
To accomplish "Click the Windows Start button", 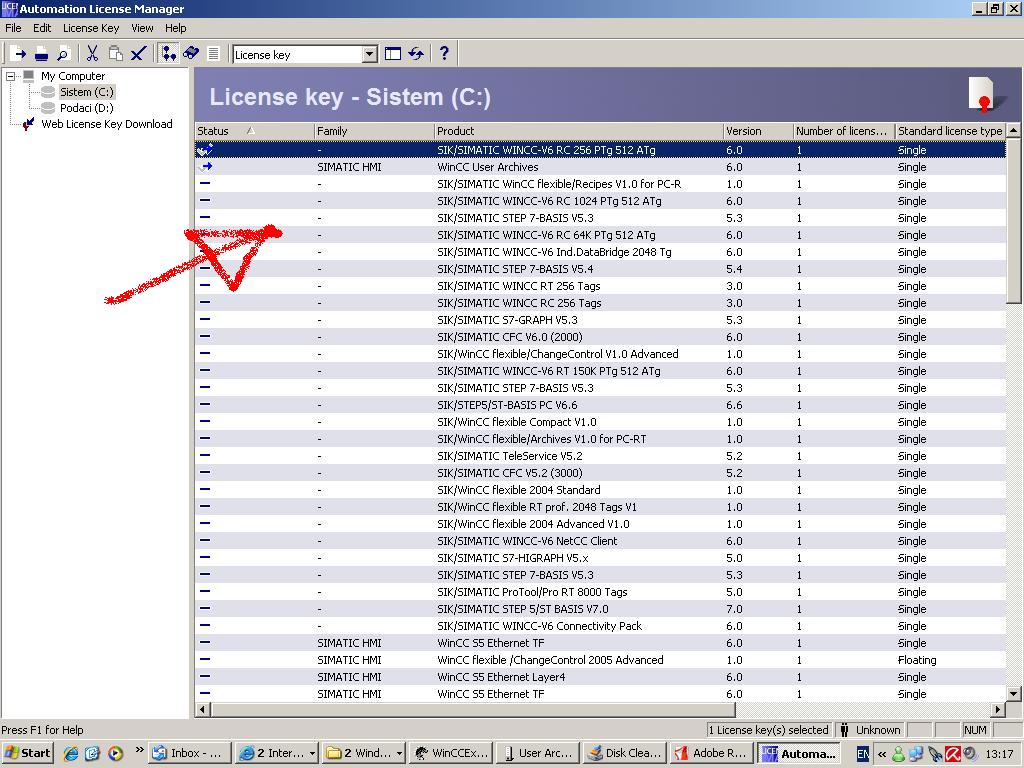I will [27, 753].
